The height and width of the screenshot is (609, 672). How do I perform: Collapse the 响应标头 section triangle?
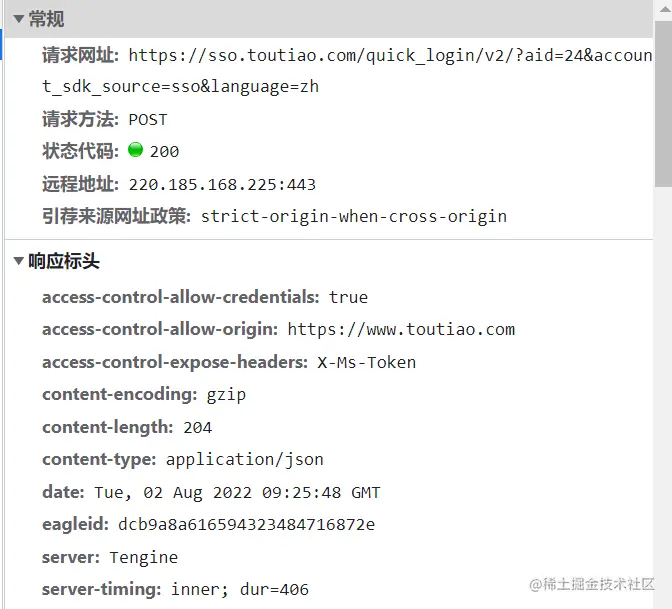coord(18,261)
